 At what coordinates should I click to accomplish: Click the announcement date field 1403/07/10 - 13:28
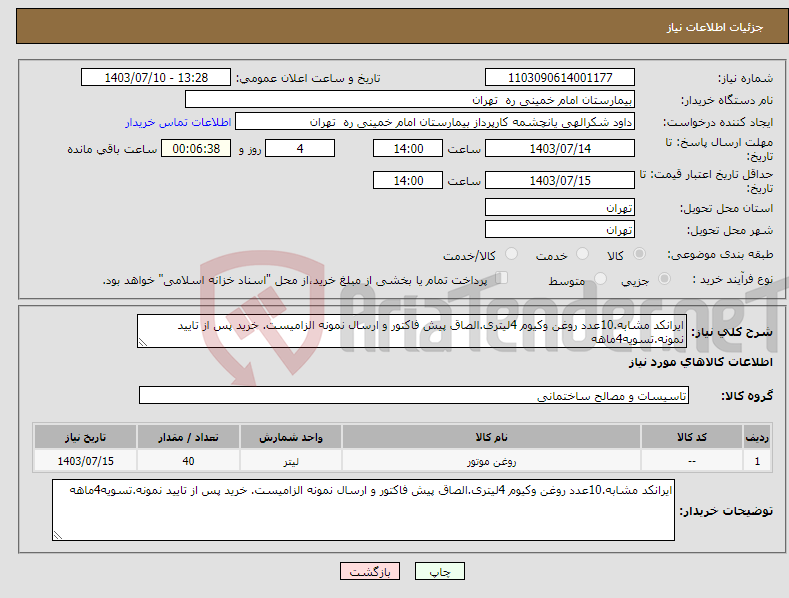(156, 78)
